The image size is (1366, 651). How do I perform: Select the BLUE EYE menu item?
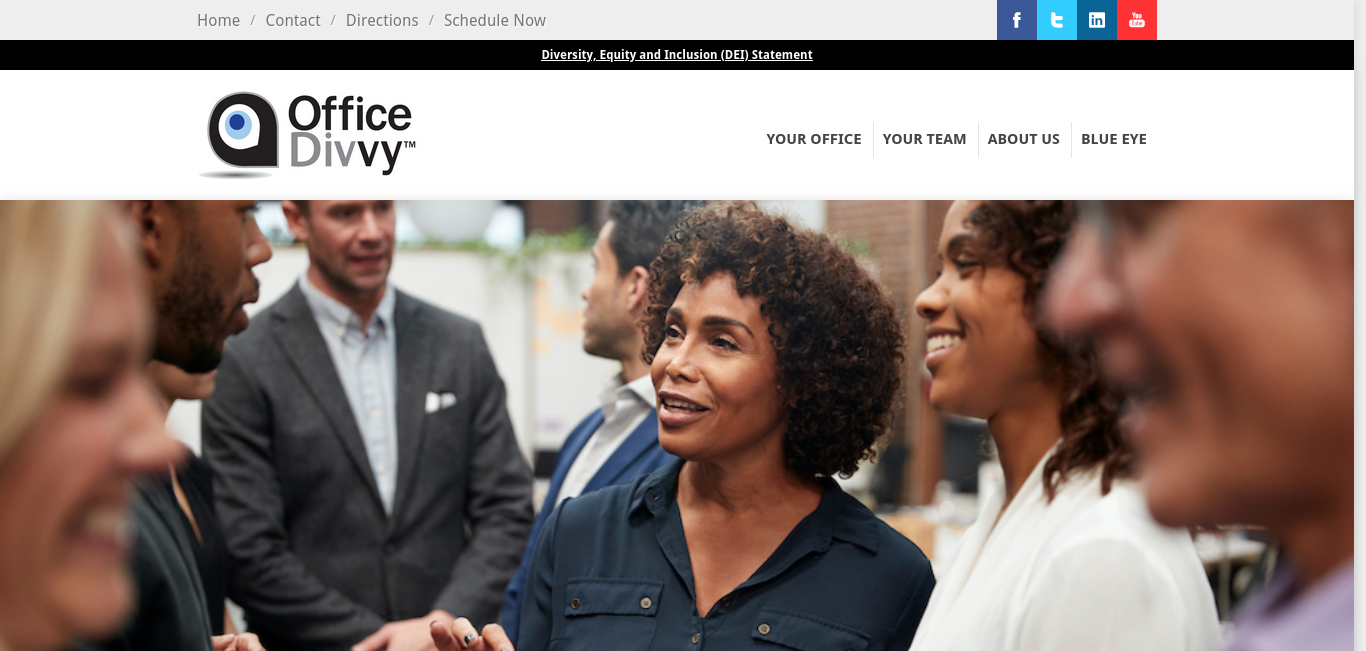point(1114,139)
